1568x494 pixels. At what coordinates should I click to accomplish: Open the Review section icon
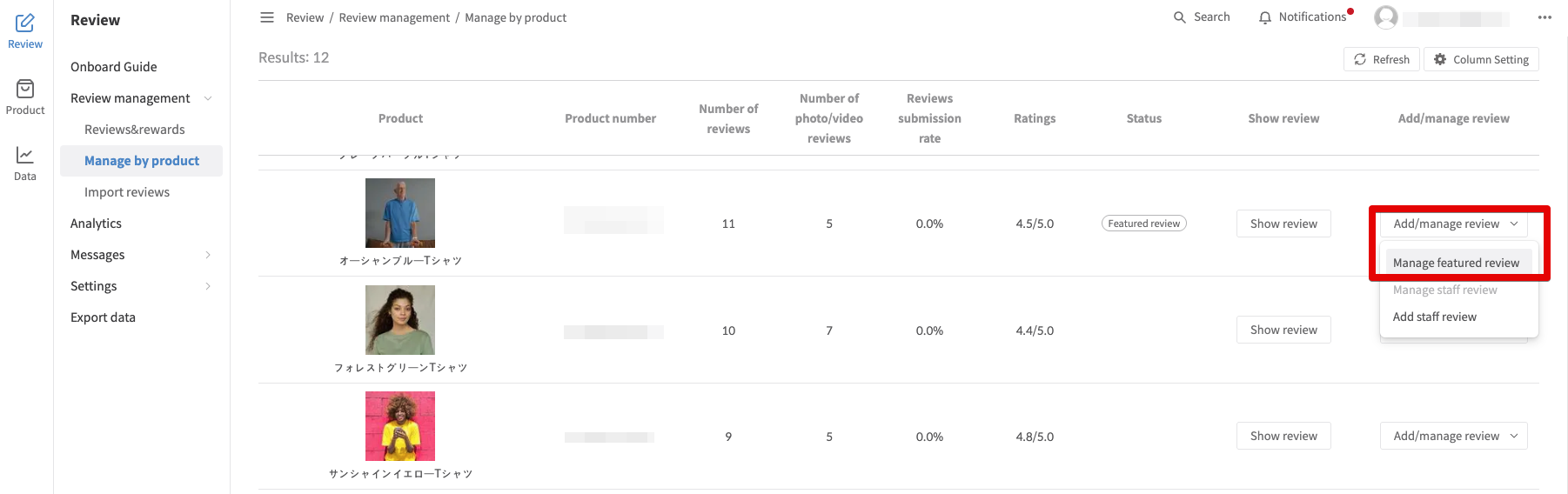click(x=25, y=23)
